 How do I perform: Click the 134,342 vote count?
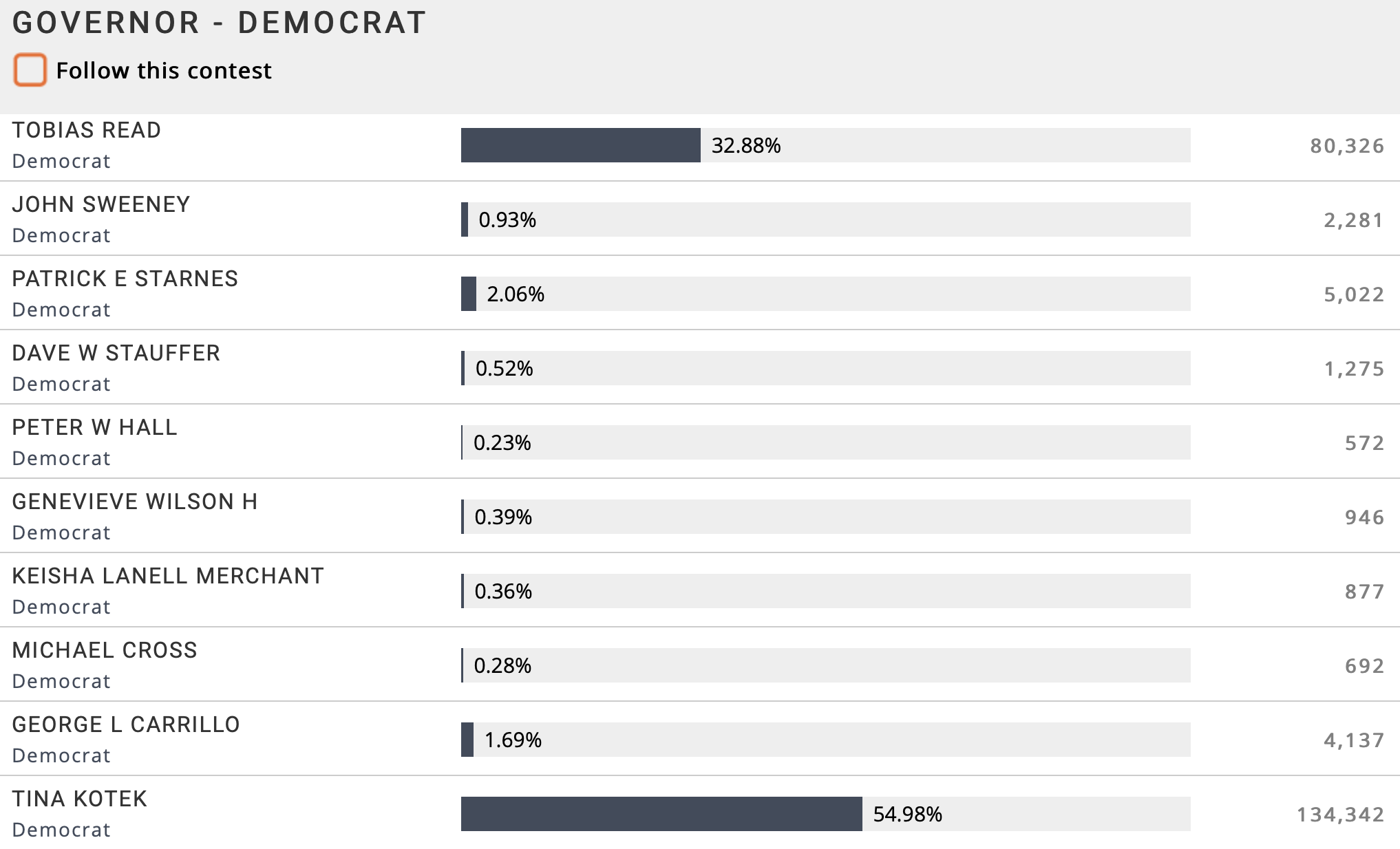(x=1340, y=815)
